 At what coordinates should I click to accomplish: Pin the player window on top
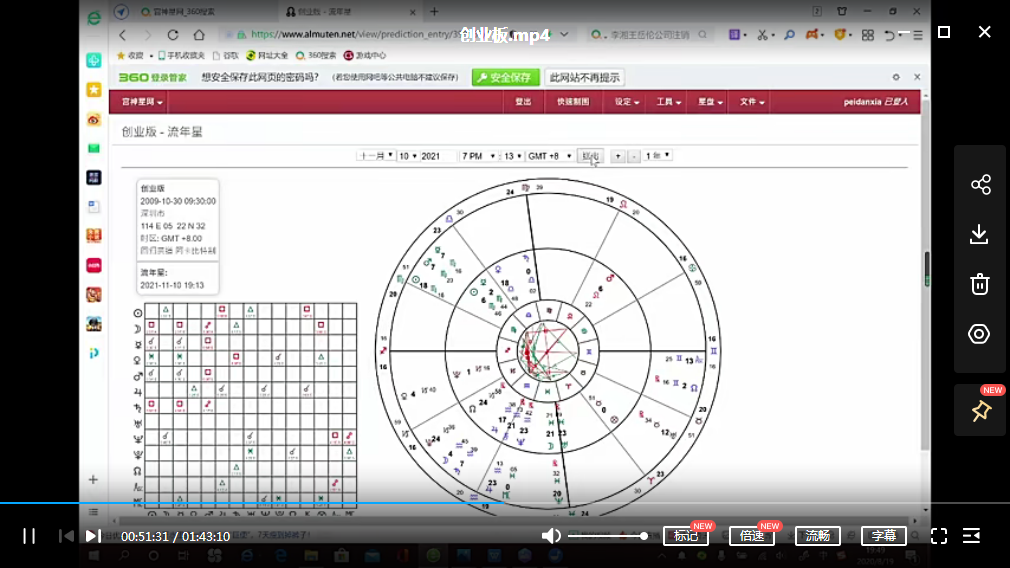pyautogui.click(x=980, y=411)
